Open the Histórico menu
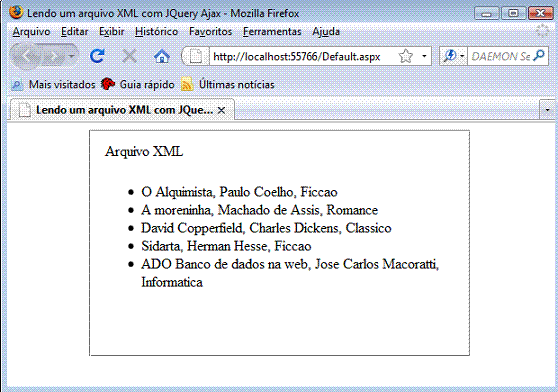 156,32
